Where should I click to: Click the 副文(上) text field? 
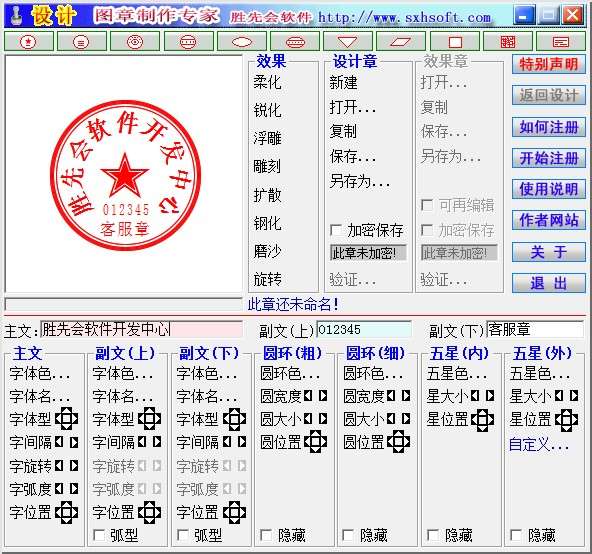pos(364,330)
